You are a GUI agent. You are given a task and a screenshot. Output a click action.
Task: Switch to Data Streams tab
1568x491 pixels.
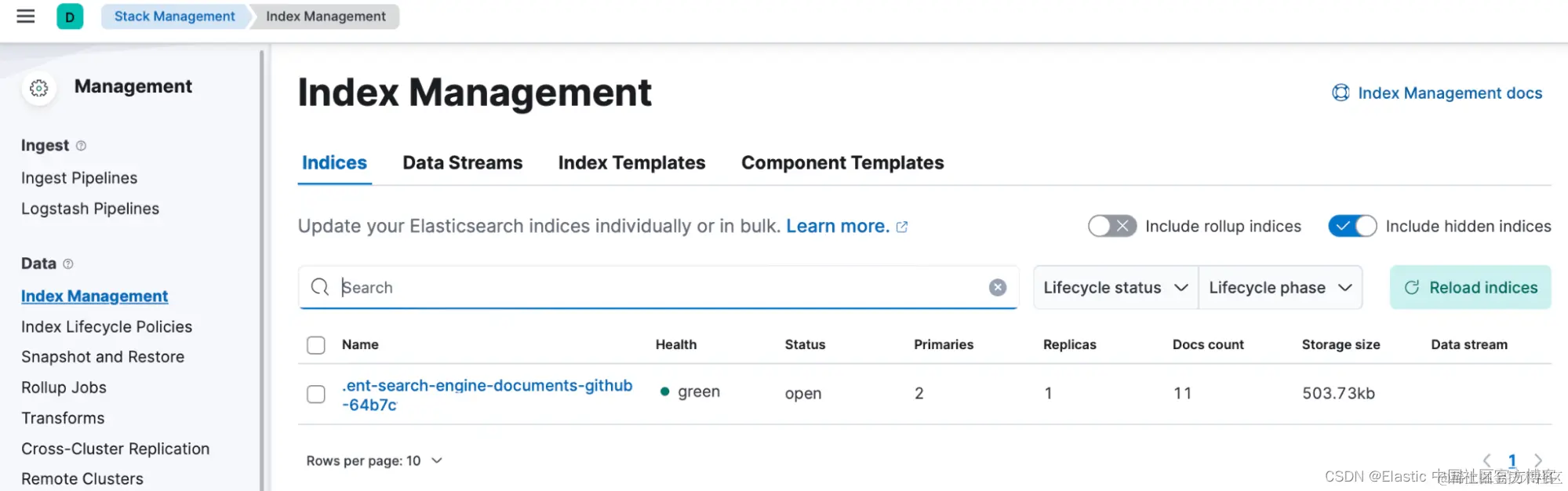[462, 163]
